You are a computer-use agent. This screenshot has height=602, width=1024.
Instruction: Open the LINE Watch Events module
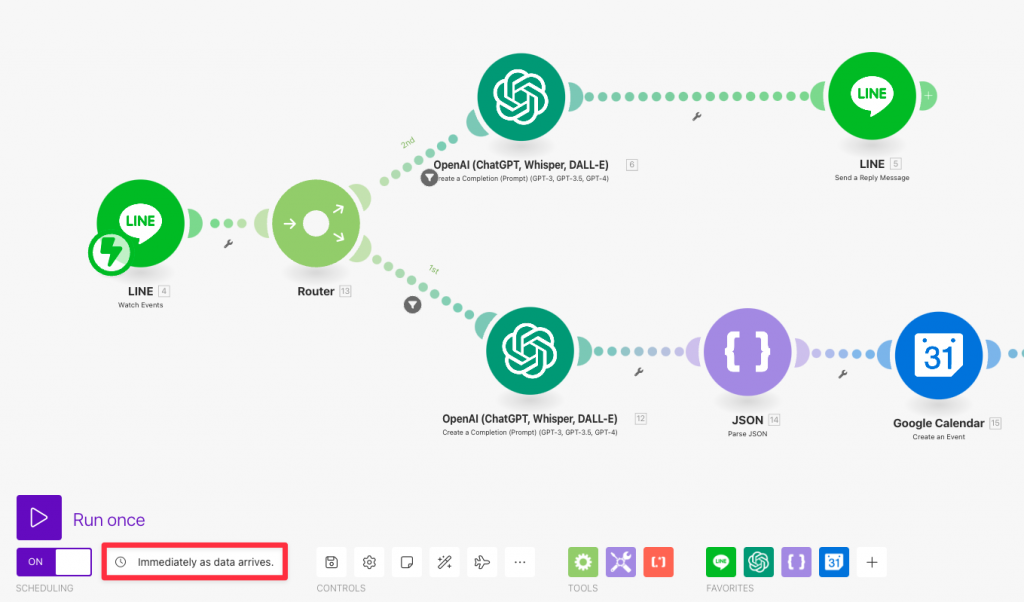click(x=140, y=223)
